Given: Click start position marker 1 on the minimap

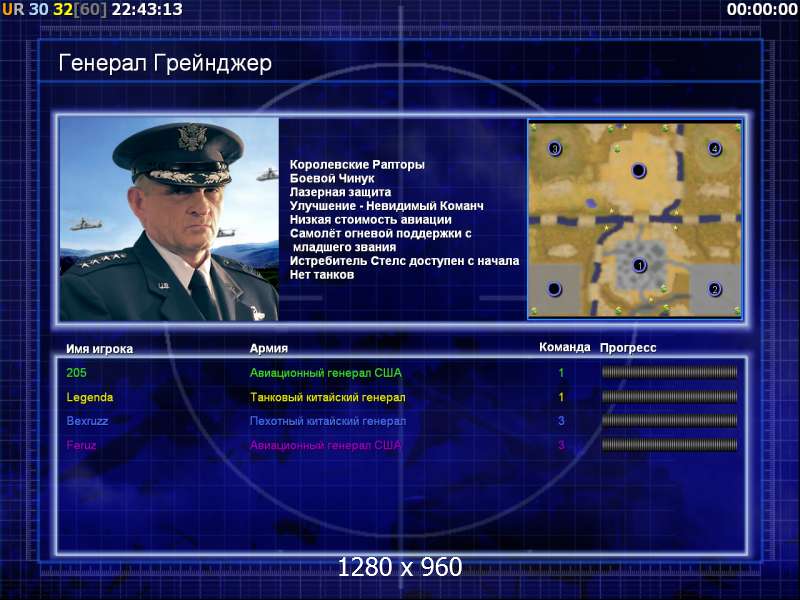Looking at the screenshot, I should pos(639,265).
